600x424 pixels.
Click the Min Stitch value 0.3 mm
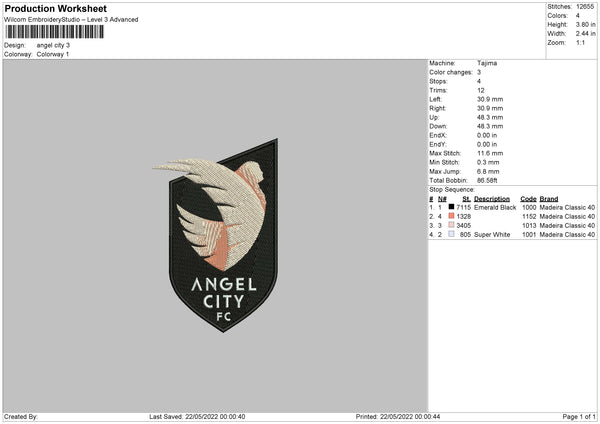[488, 162]
